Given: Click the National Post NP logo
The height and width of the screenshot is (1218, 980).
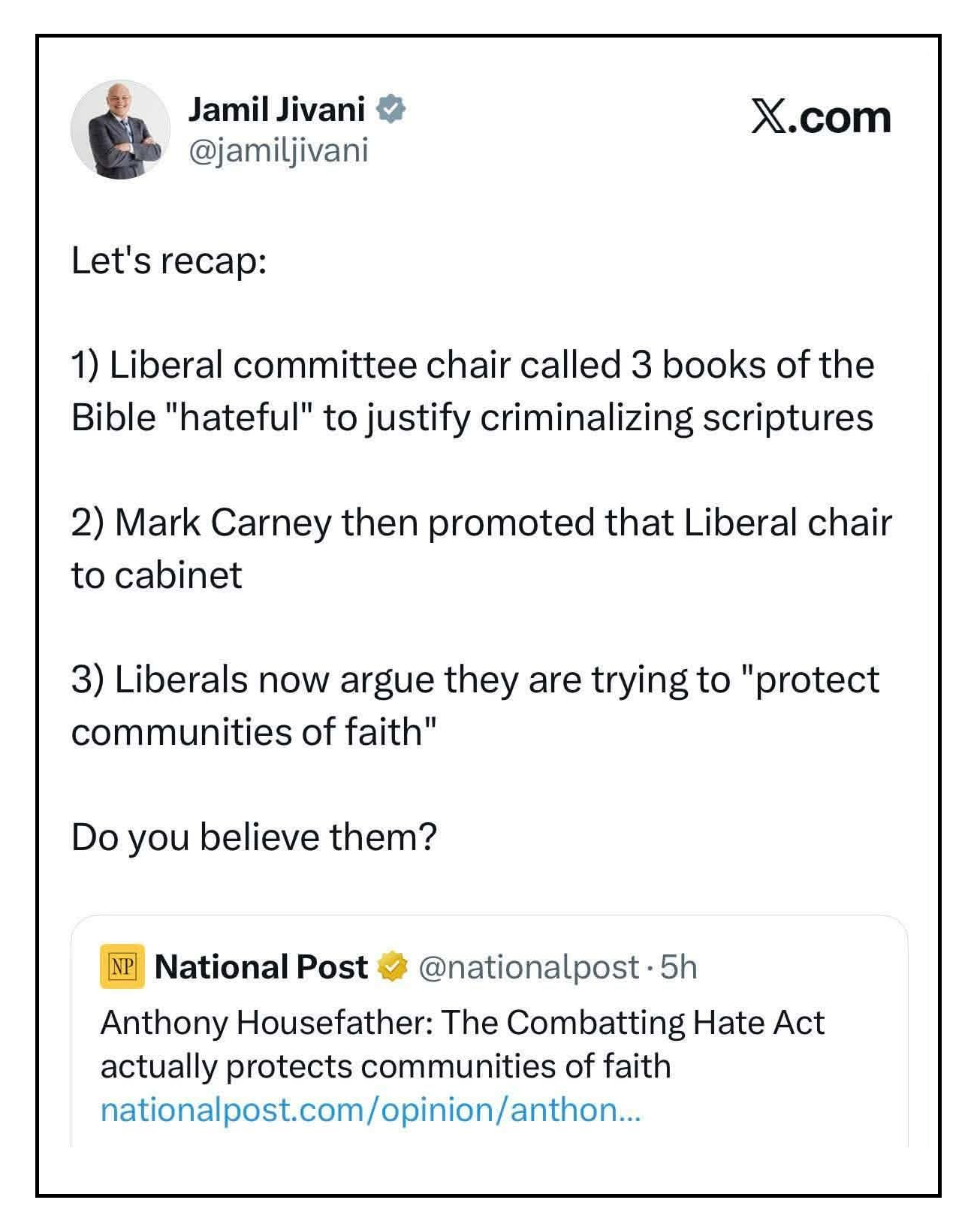Looking at the screenshot, I should pyautogui.click(x=122, y=966).
